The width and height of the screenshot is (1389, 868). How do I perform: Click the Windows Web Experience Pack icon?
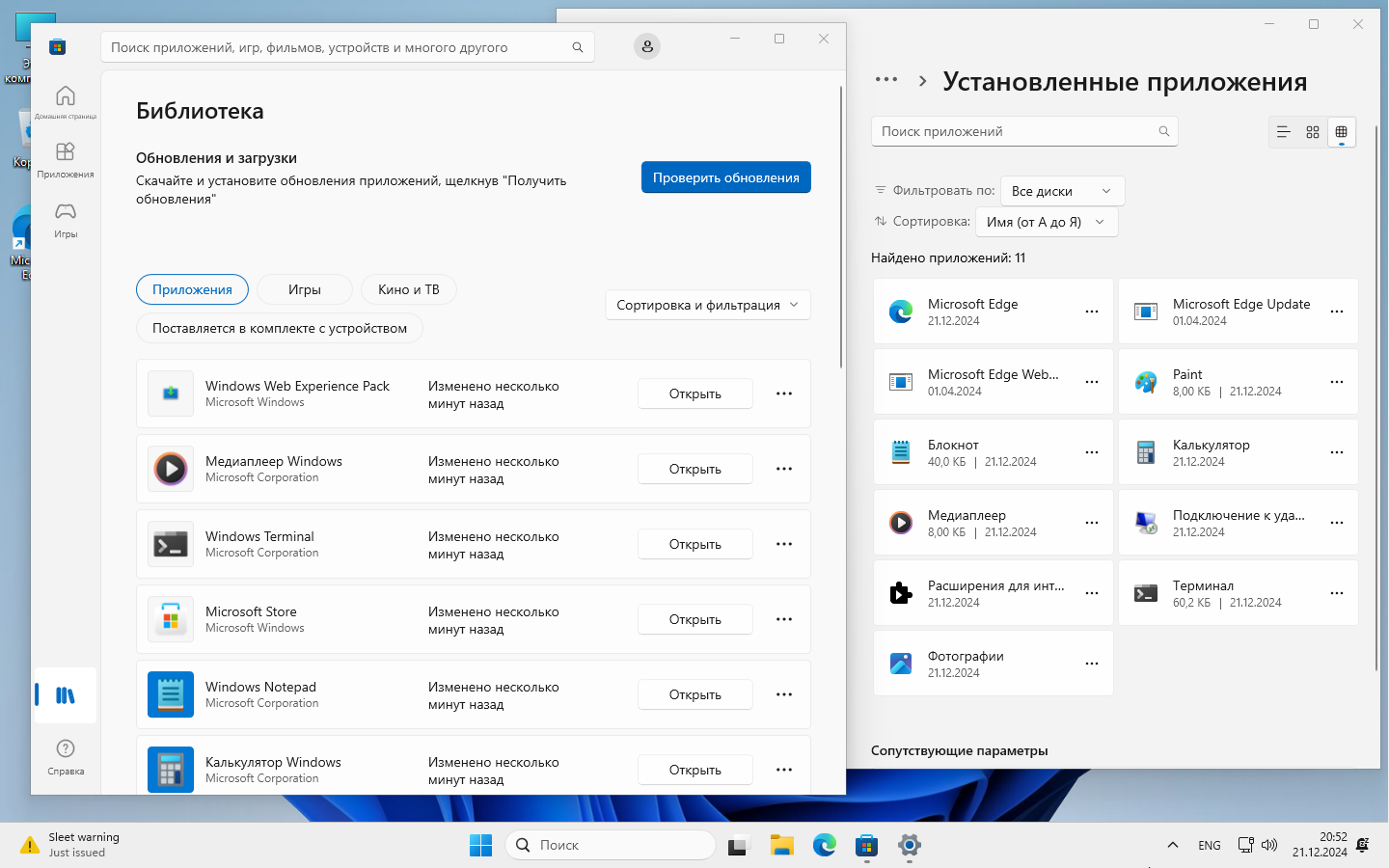(171, 393)
